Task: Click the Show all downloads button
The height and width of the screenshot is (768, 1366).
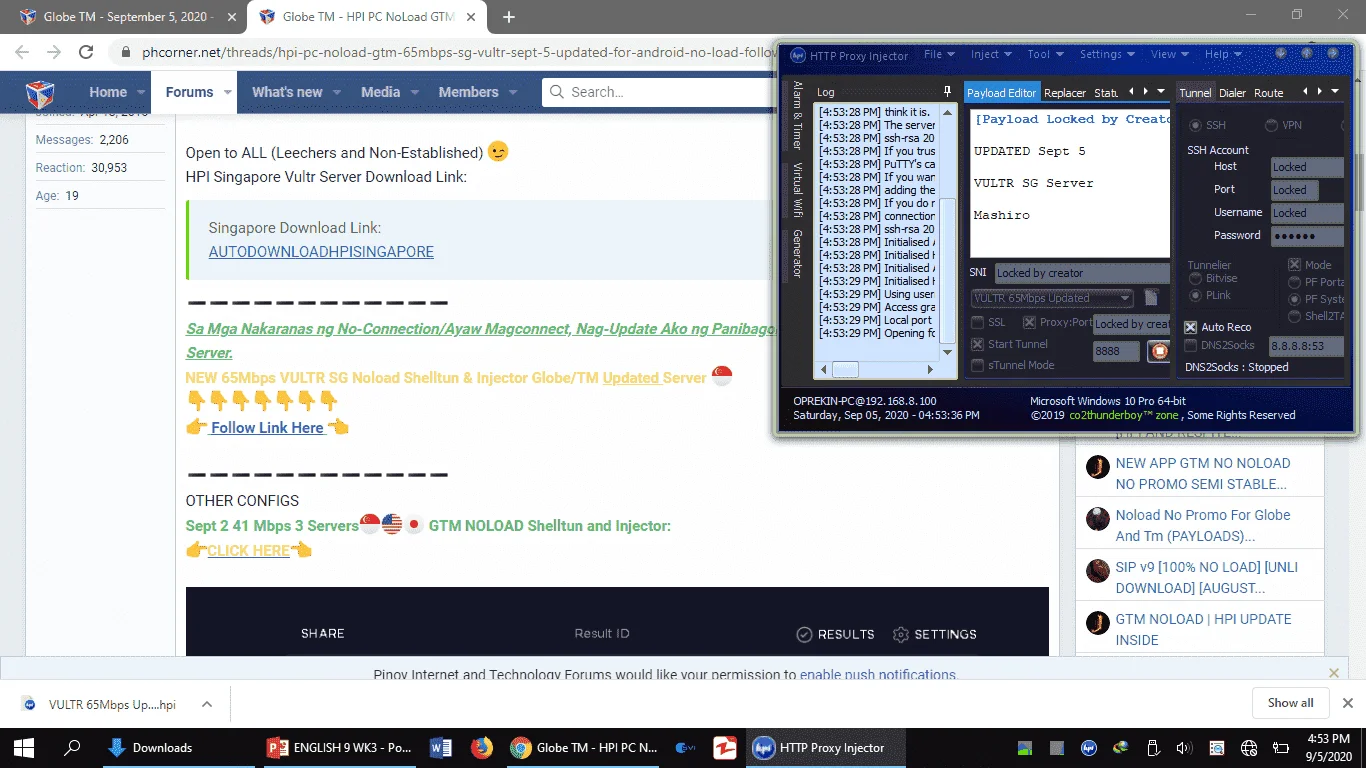Action: tap(1291, 703)
